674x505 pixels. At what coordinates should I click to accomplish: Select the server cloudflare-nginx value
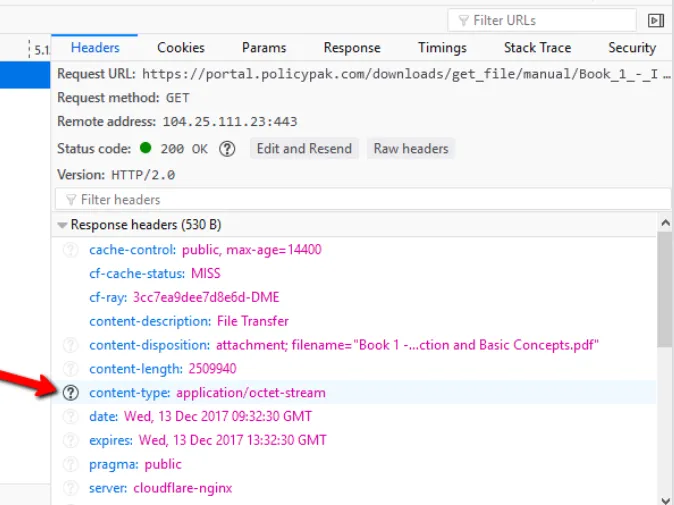click(183, 488)
